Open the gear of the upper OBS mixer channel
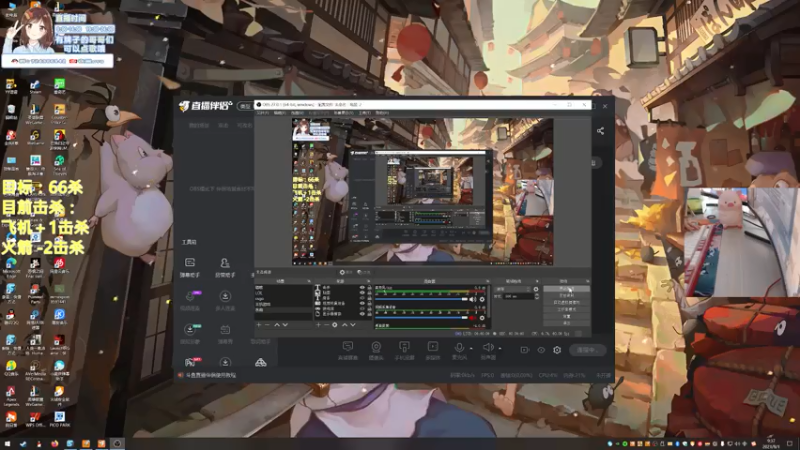This screenshot has height=450, width=800. (482, 299)
